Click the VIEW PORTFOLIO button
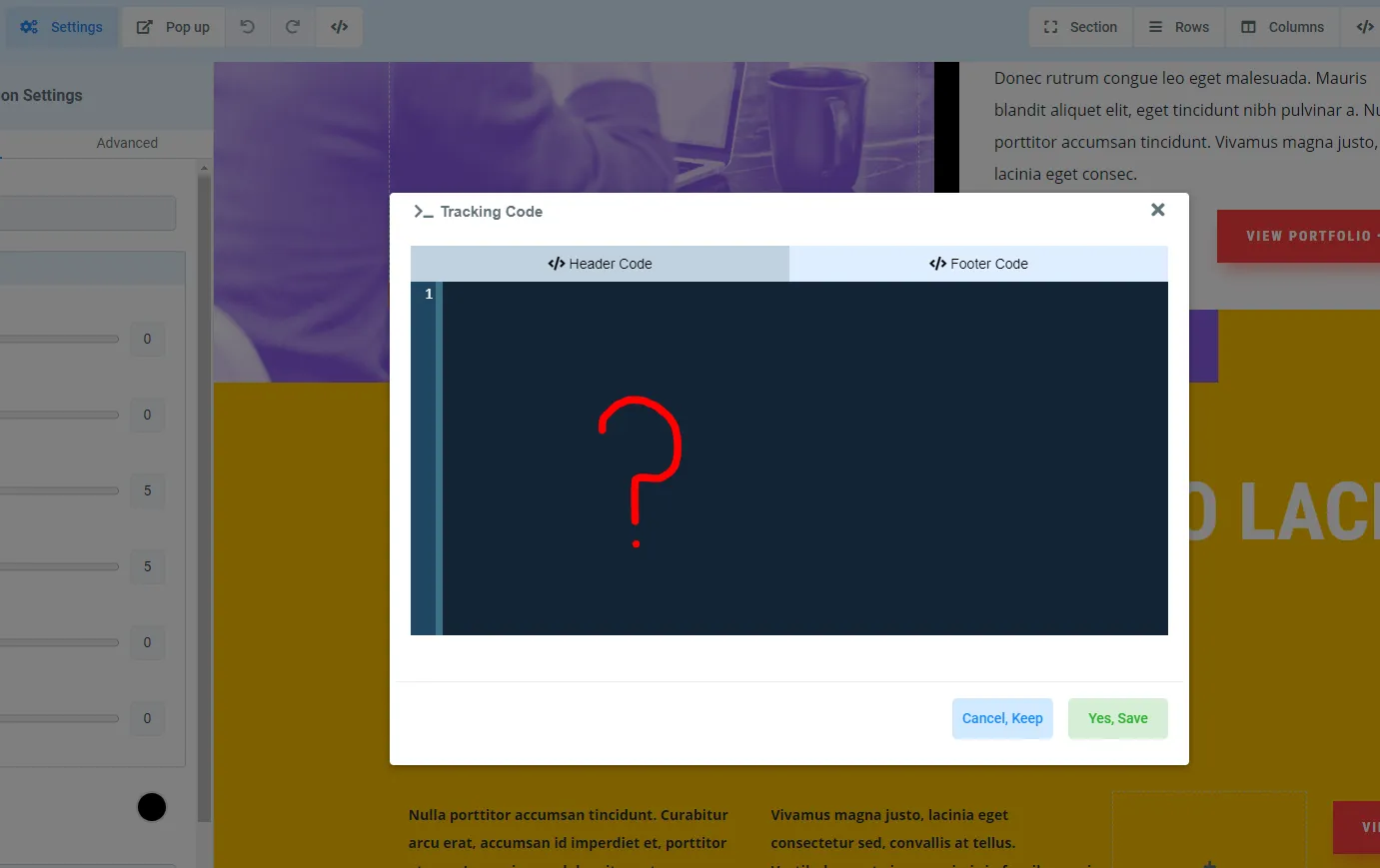1380x868 pixels. 1299,236
